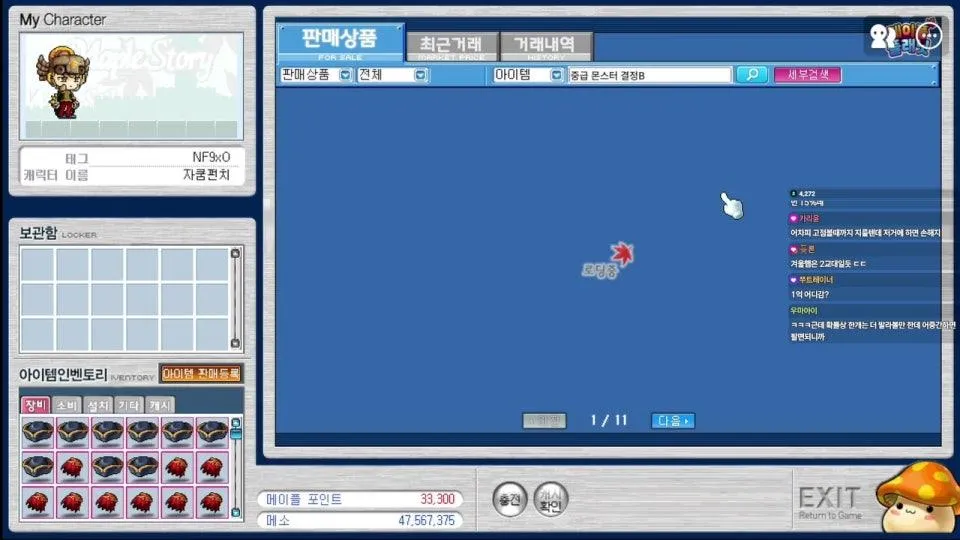
Task: Select the 설치 inventory tab
Action: [x=97, y=405]
